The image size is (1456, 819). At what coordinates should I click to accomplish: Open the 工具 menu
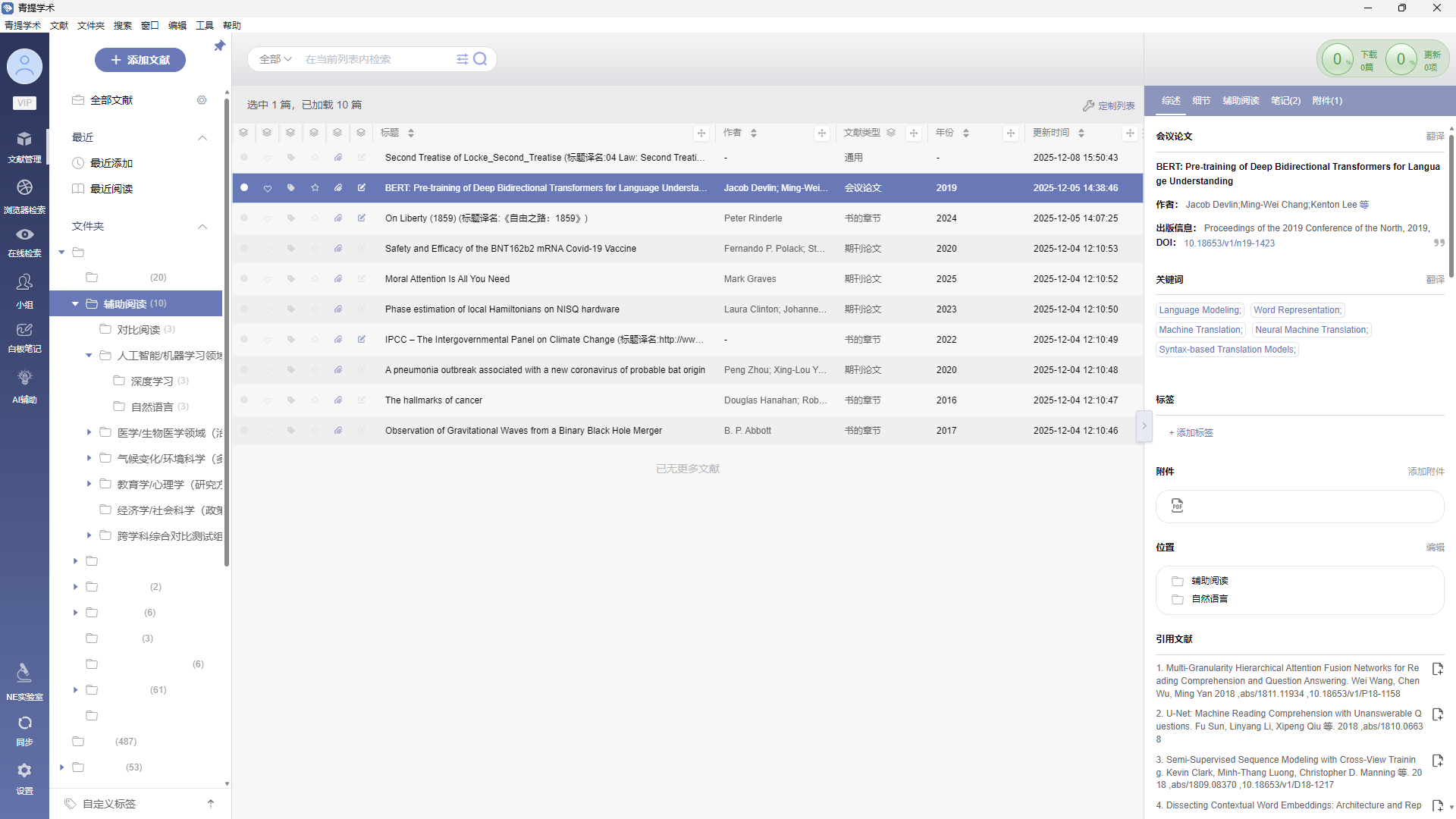(204, 26)
